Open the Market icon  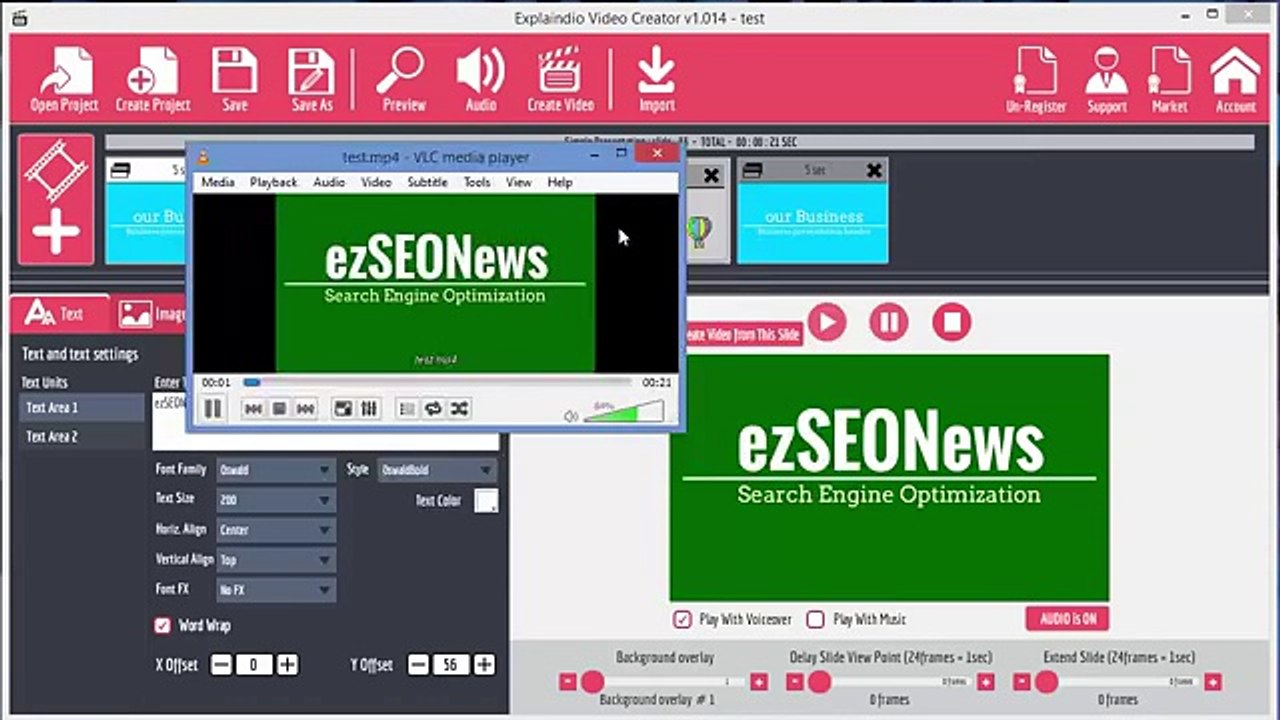click(x=1169, y=80)
